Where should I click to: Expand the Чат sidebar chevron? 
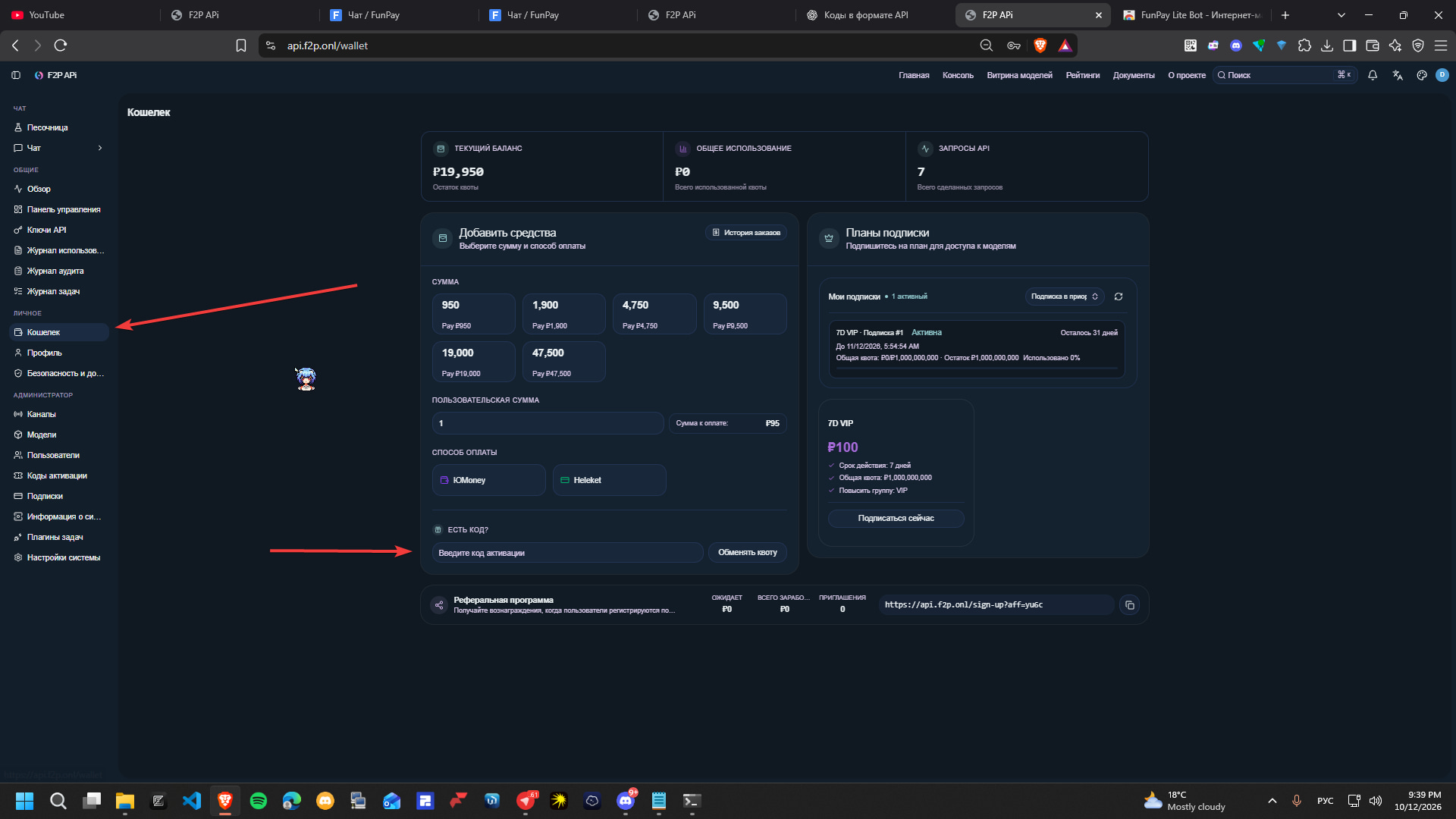pyautogui.click(x=100, y=148)
